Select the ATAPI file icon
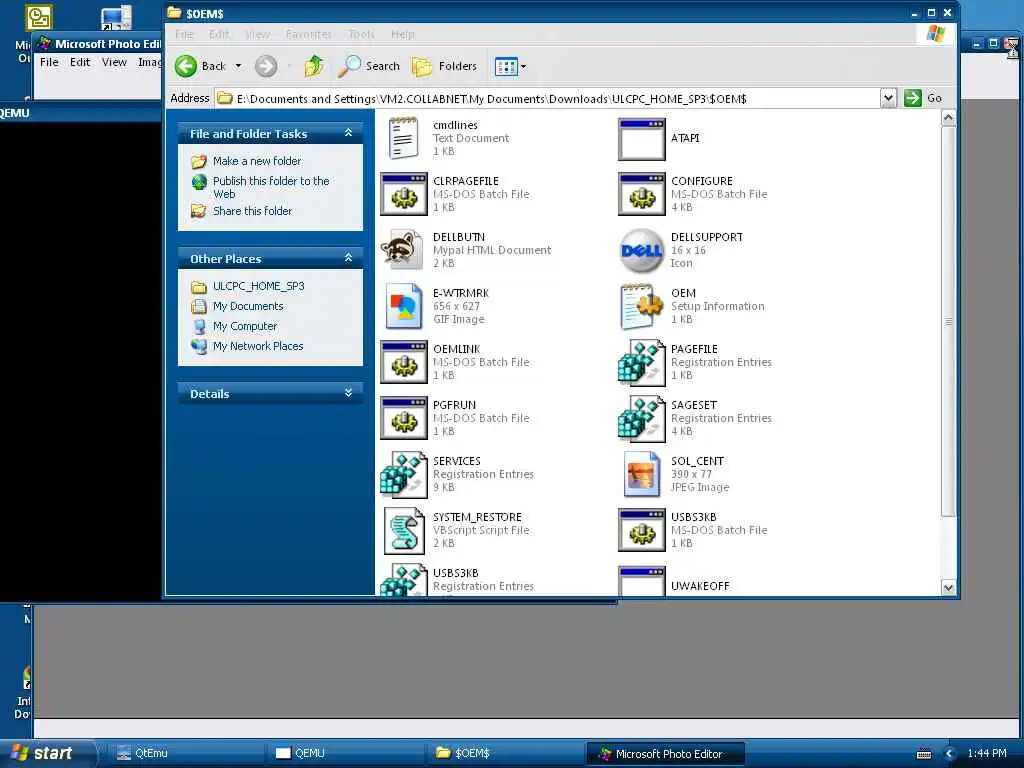 (641, 139)
